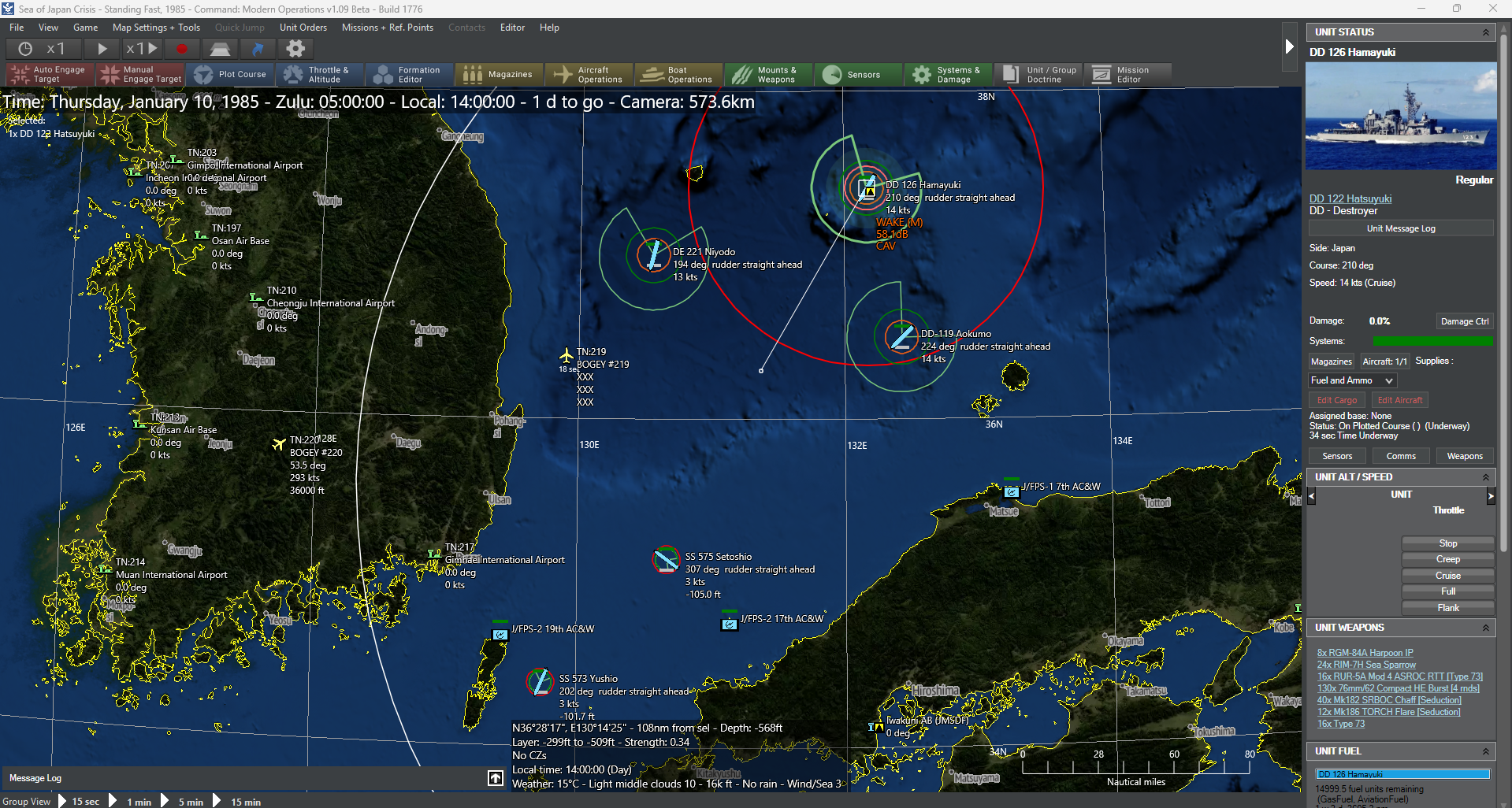Select BOGEY #220 aircraft contact on map
The width and height of the screenshot is (1512, 808).
[x=278, y=444]
